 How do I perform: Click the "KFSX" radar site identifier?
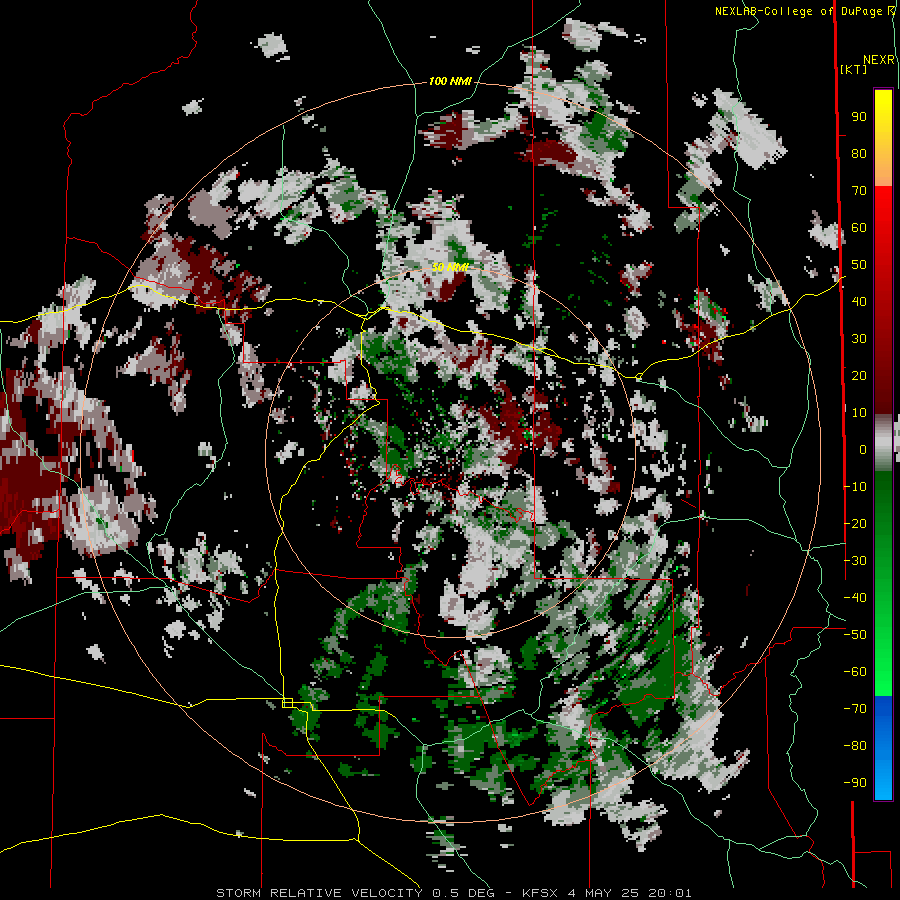tap(541, 893)
